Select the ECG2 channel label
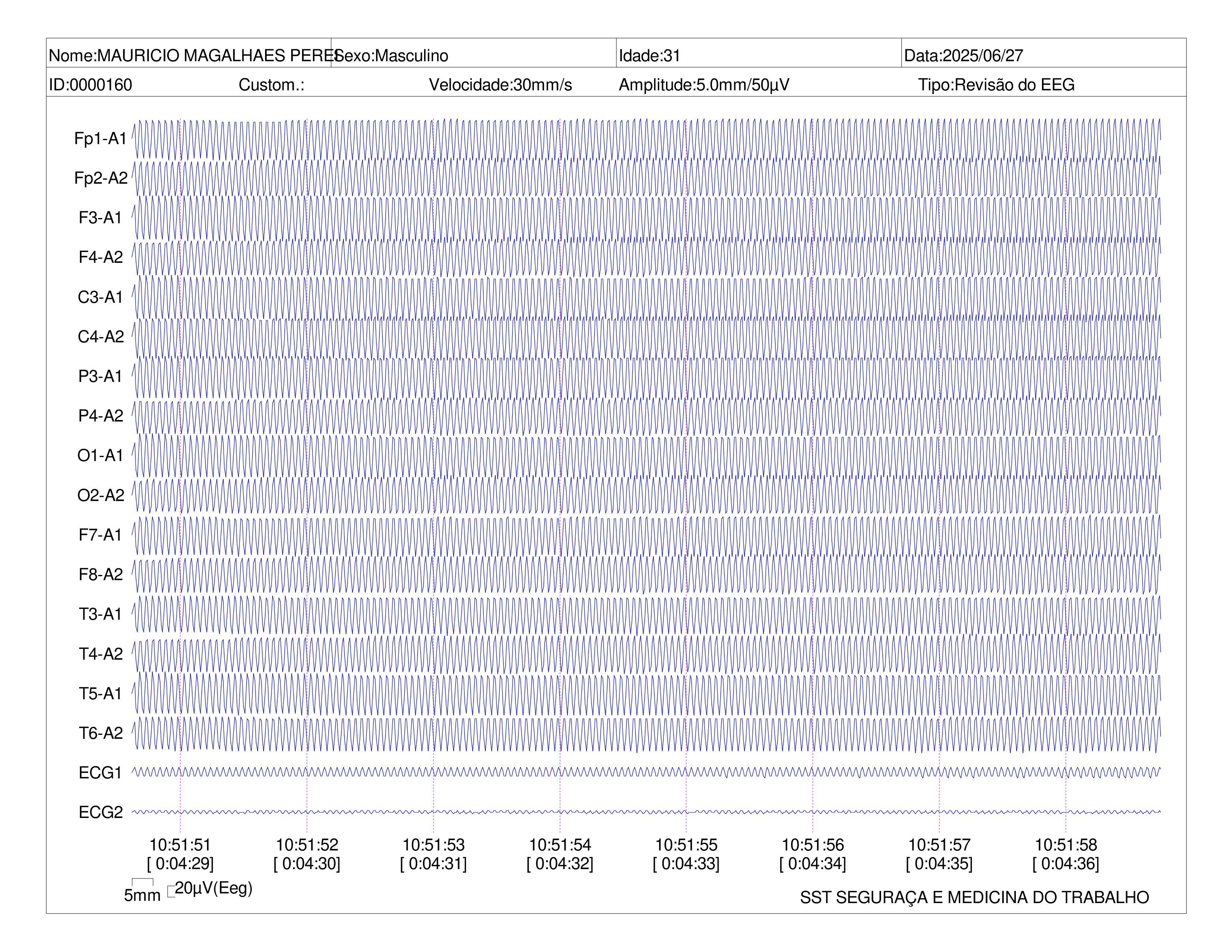 [100, 812]
